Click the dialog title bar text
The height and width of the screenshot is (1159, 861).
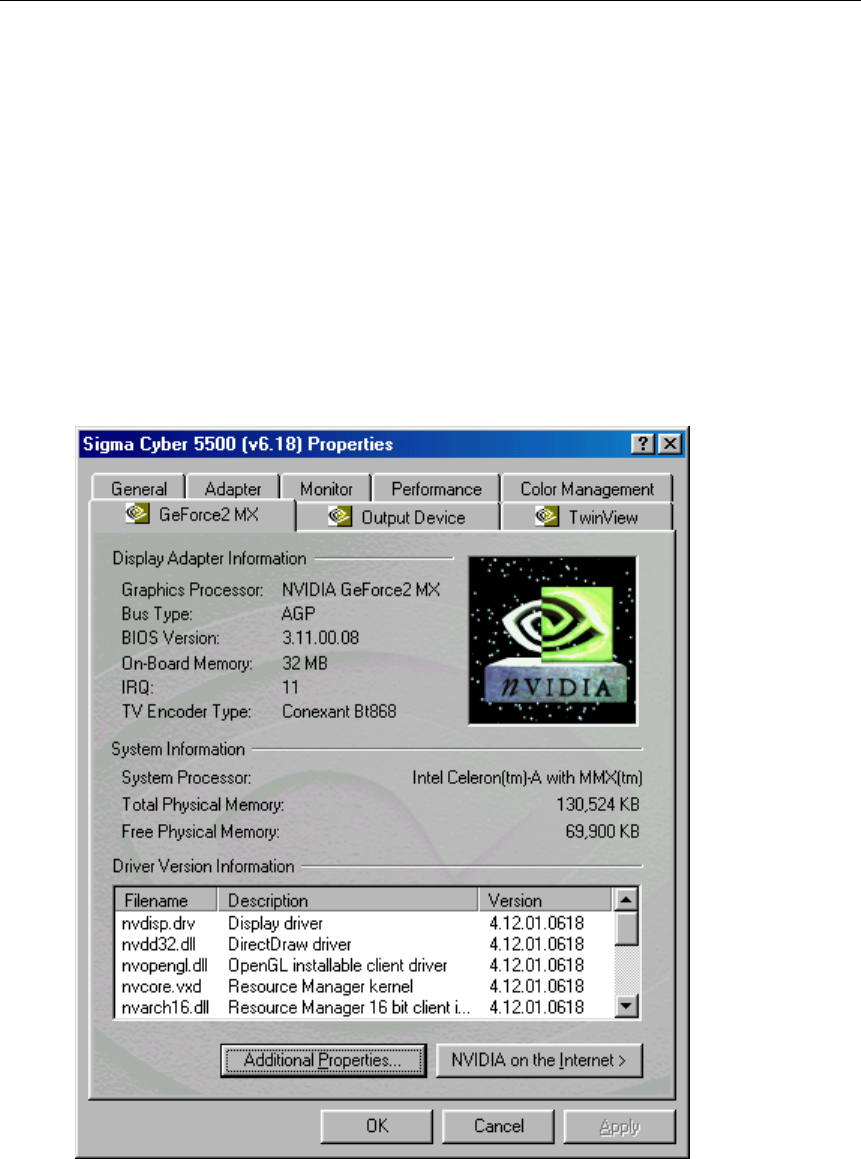[238, 443]
